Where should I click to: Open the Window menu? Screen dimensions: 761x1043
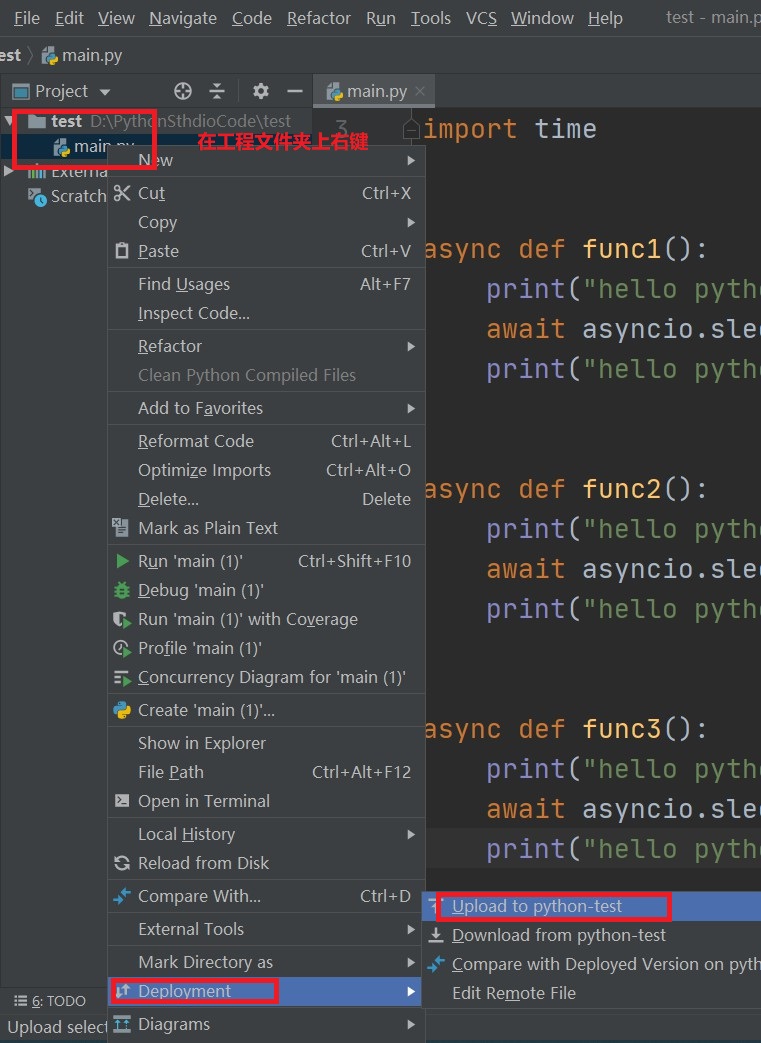[542, 18]
